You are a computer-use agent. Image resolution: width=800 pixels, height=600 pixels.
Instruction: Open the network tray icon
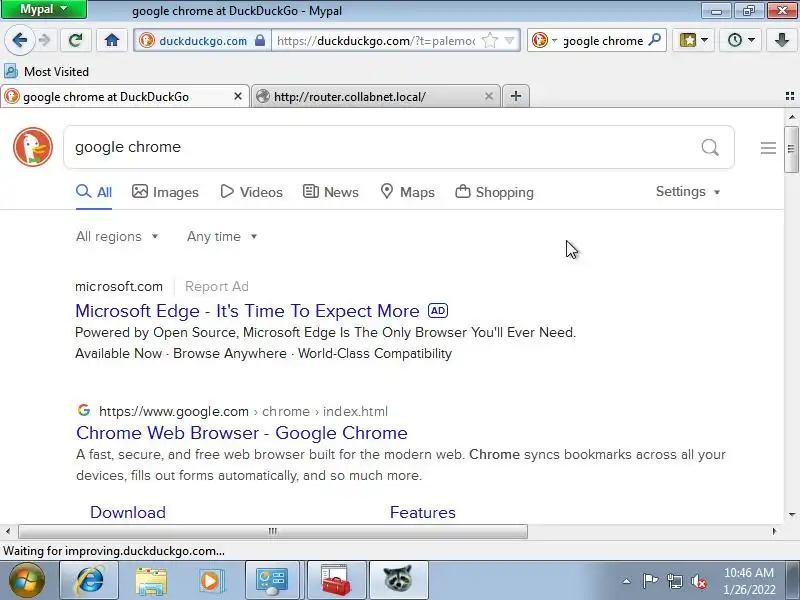click(674, 581)
